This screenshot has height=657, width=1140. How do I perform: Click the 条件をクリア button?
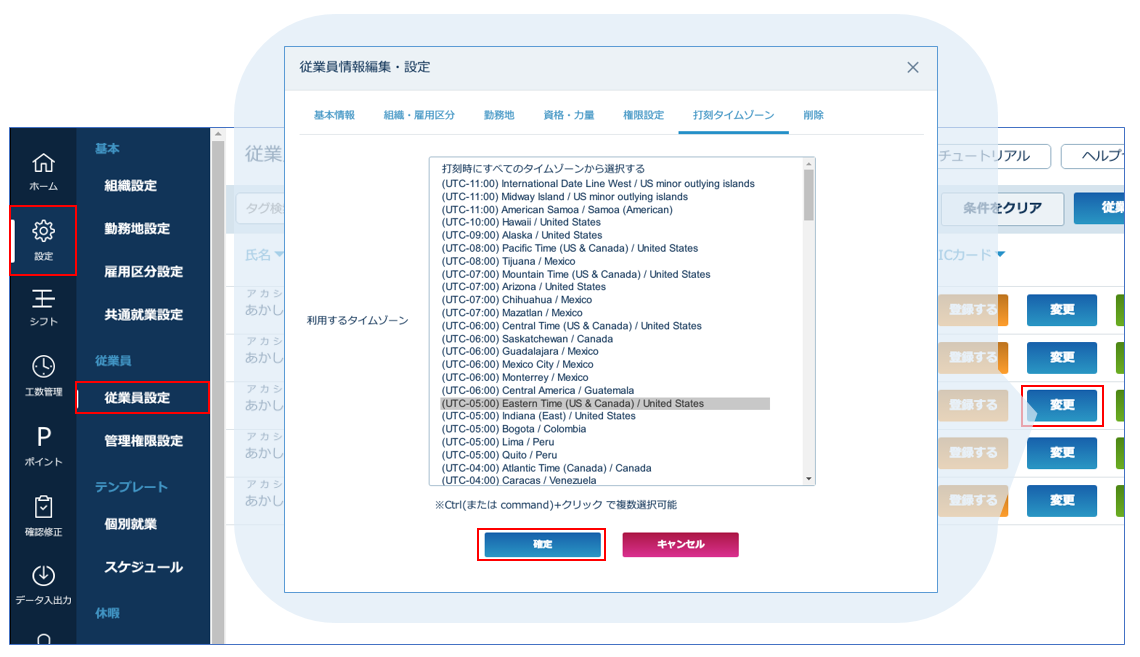click(x=1002, y=208)
